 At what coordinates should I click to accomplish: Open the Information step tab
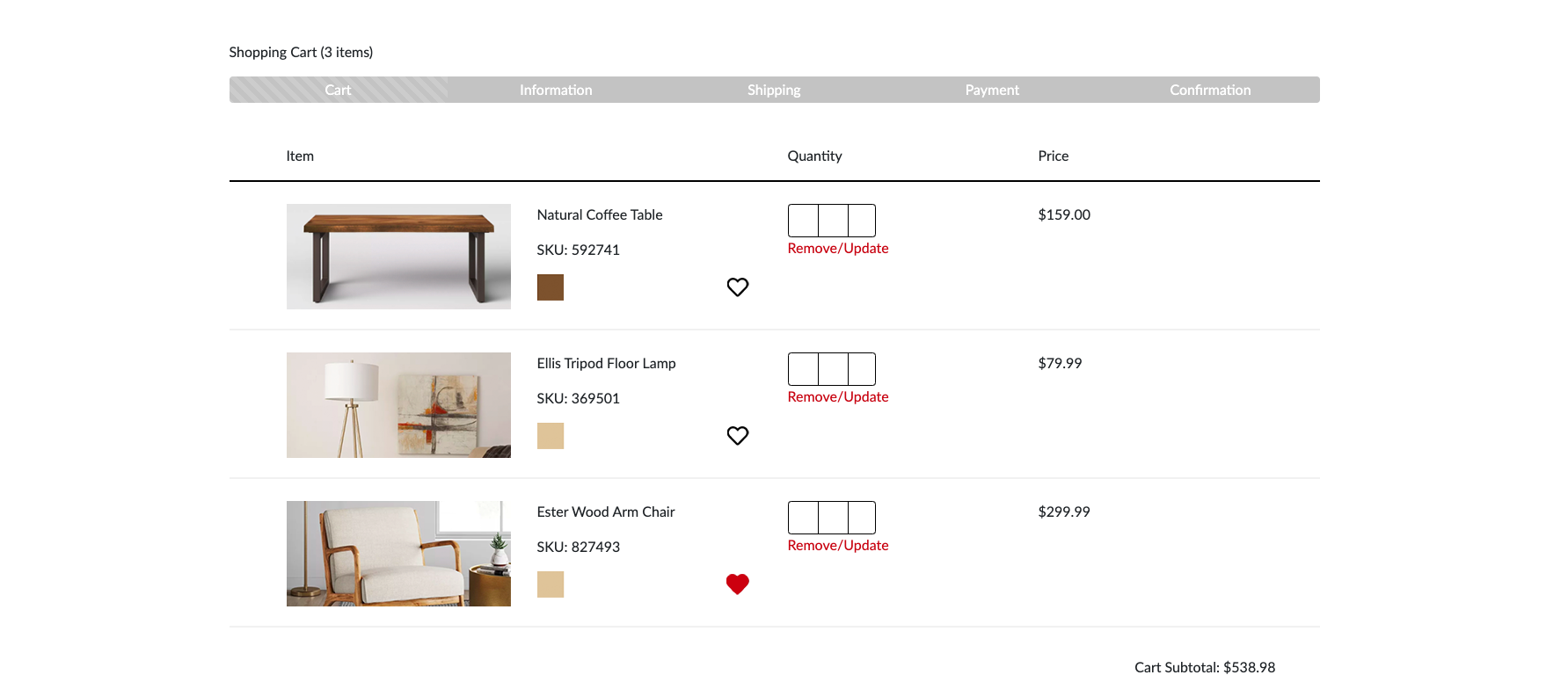(x=556, y=90)
